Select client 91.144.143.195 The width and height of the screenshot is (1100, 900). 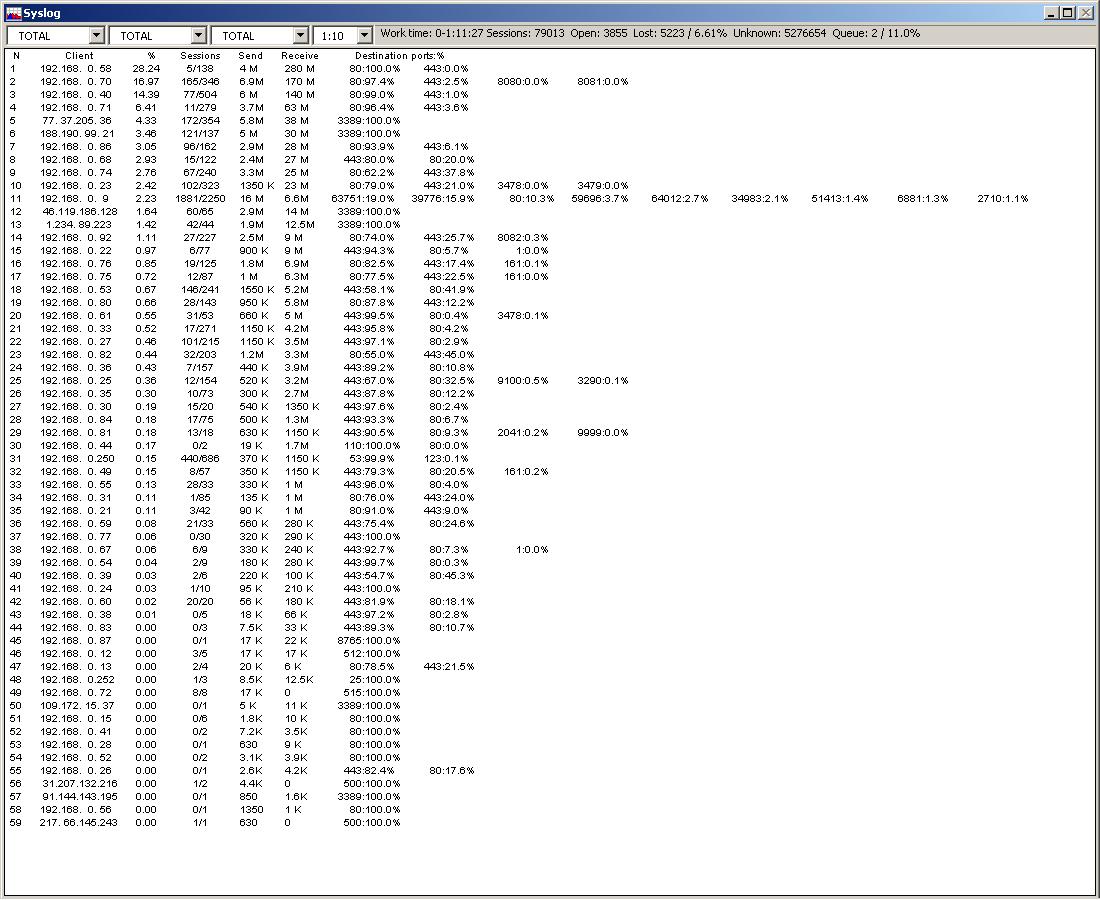79,796
